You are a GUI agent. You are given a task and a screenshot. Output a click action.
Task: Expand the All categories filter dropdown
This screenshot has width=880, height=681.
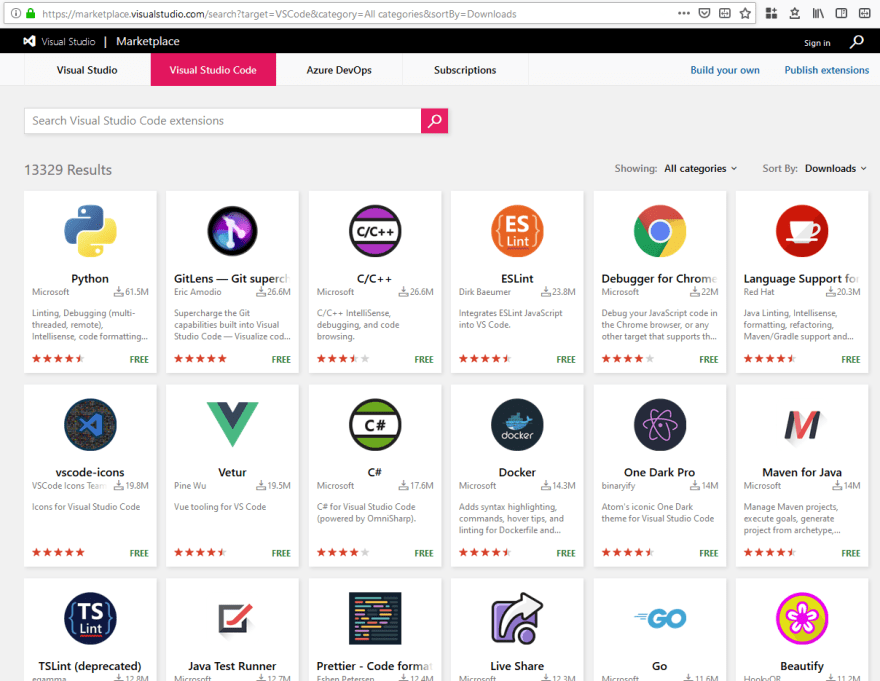[700, 168]
